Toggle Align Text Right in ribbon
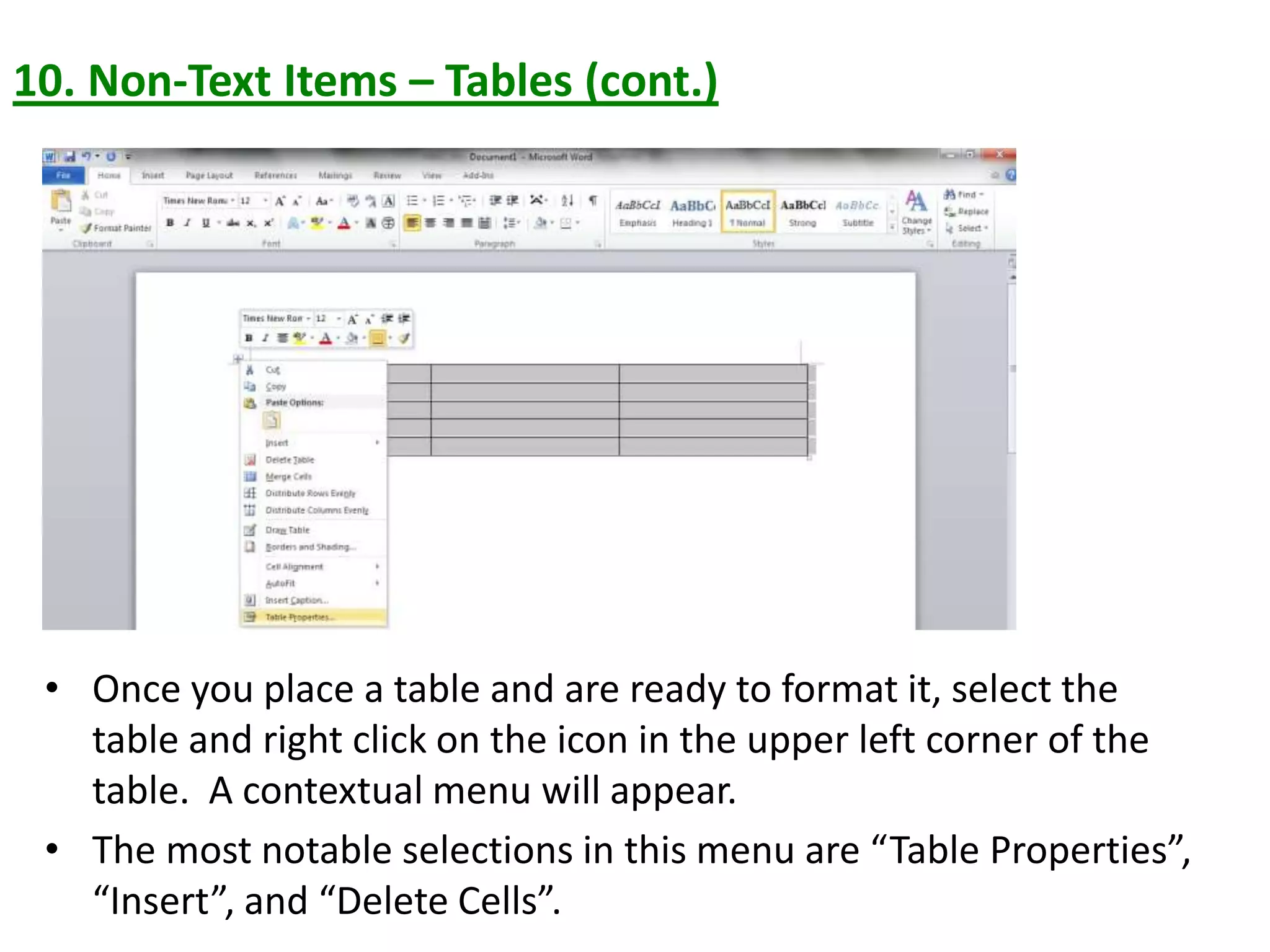Screen dimensions: 1270x952 click(x=448, y=223)
